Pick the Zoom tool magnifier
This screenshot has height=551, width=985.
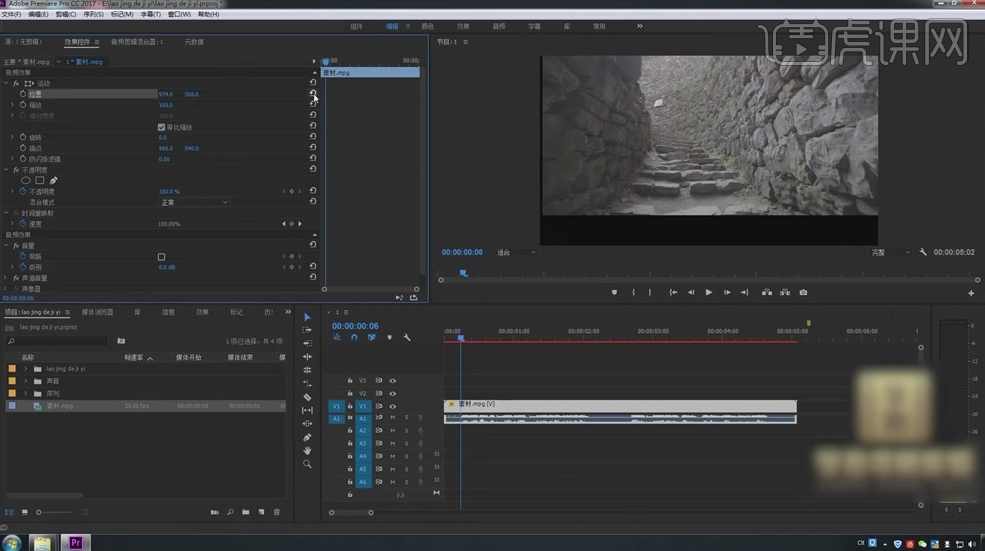[307, 464]
